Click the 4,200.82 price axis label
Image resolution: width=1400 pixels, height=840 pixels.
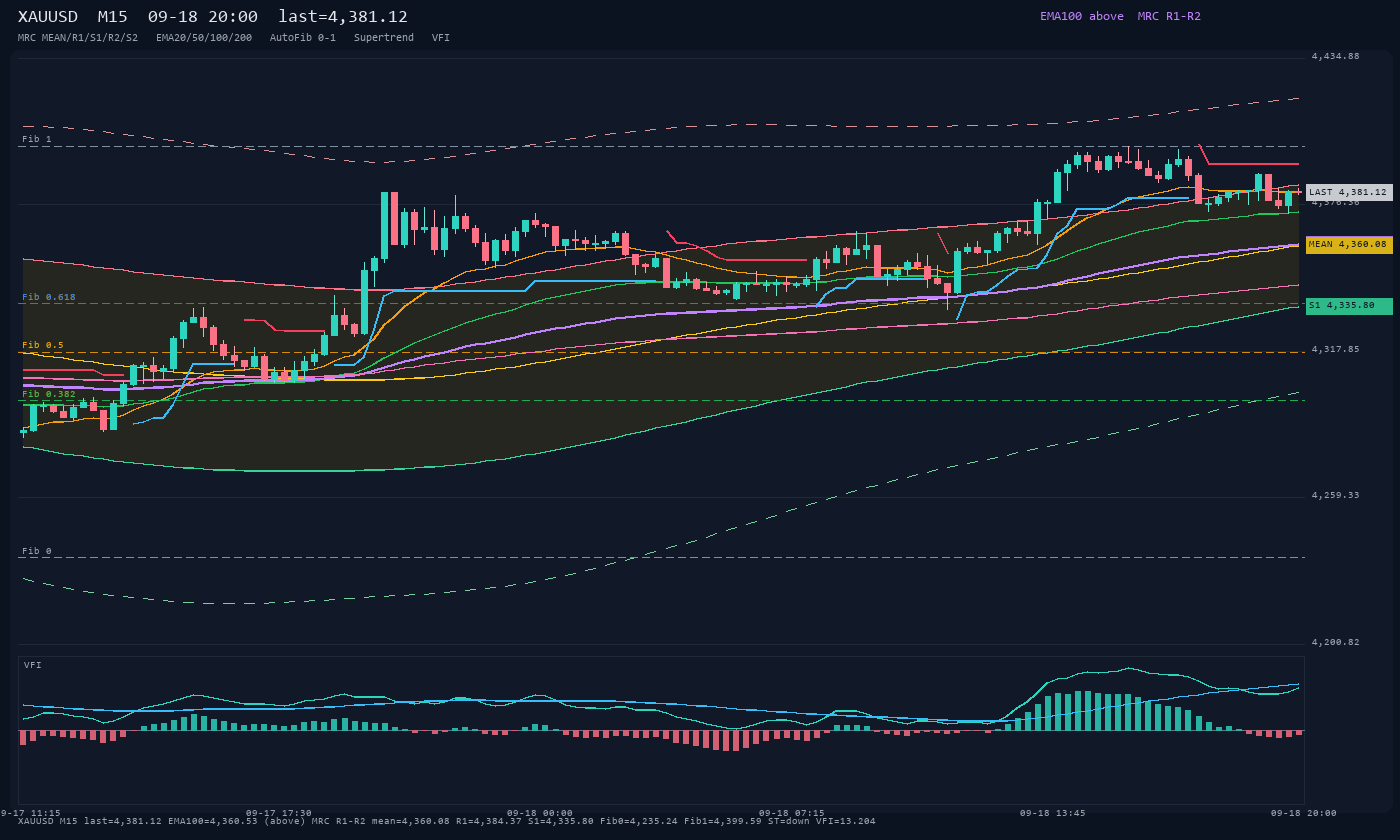pos(1336,642)
